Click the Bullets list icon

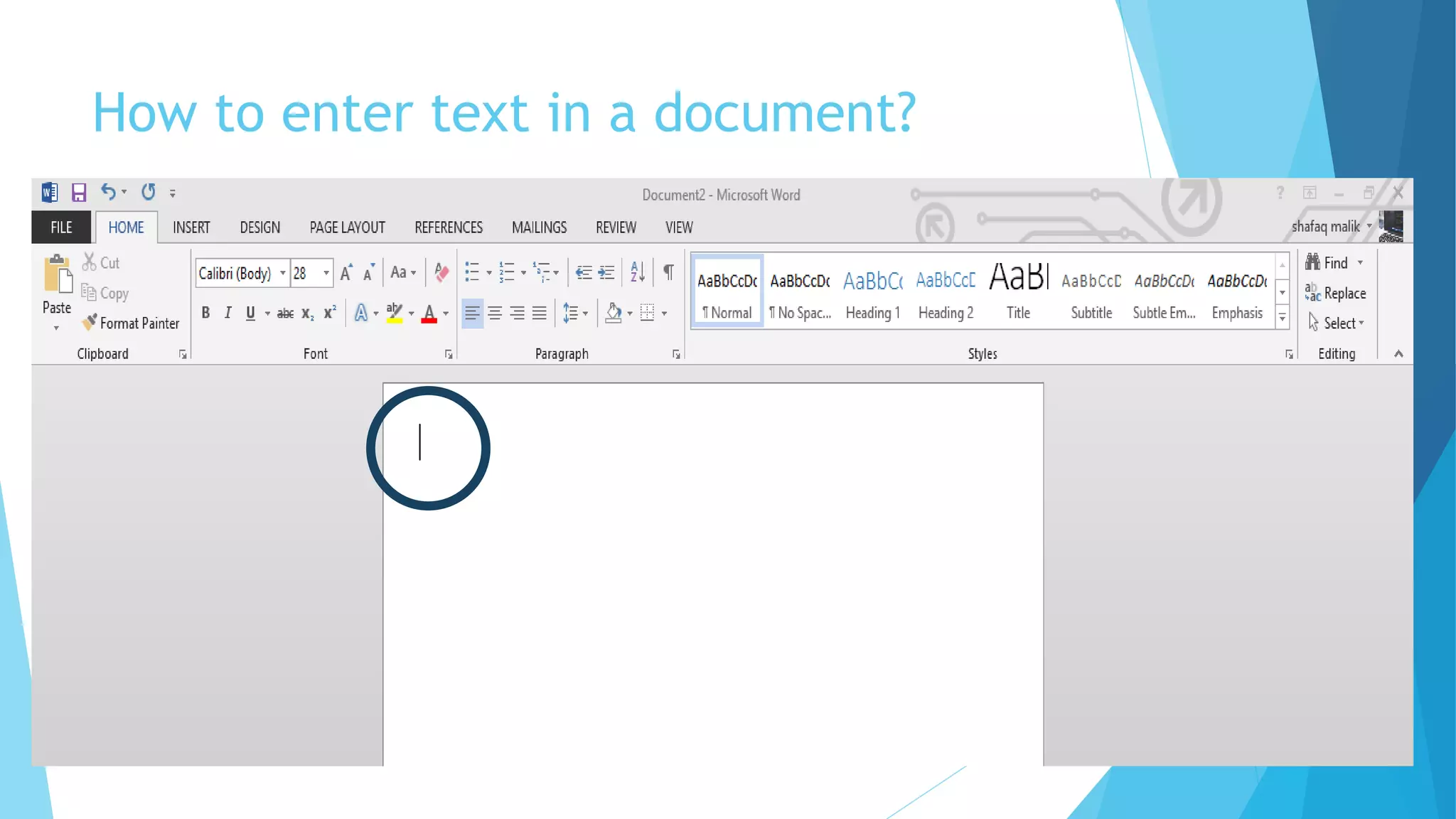[x=472, y=272]
